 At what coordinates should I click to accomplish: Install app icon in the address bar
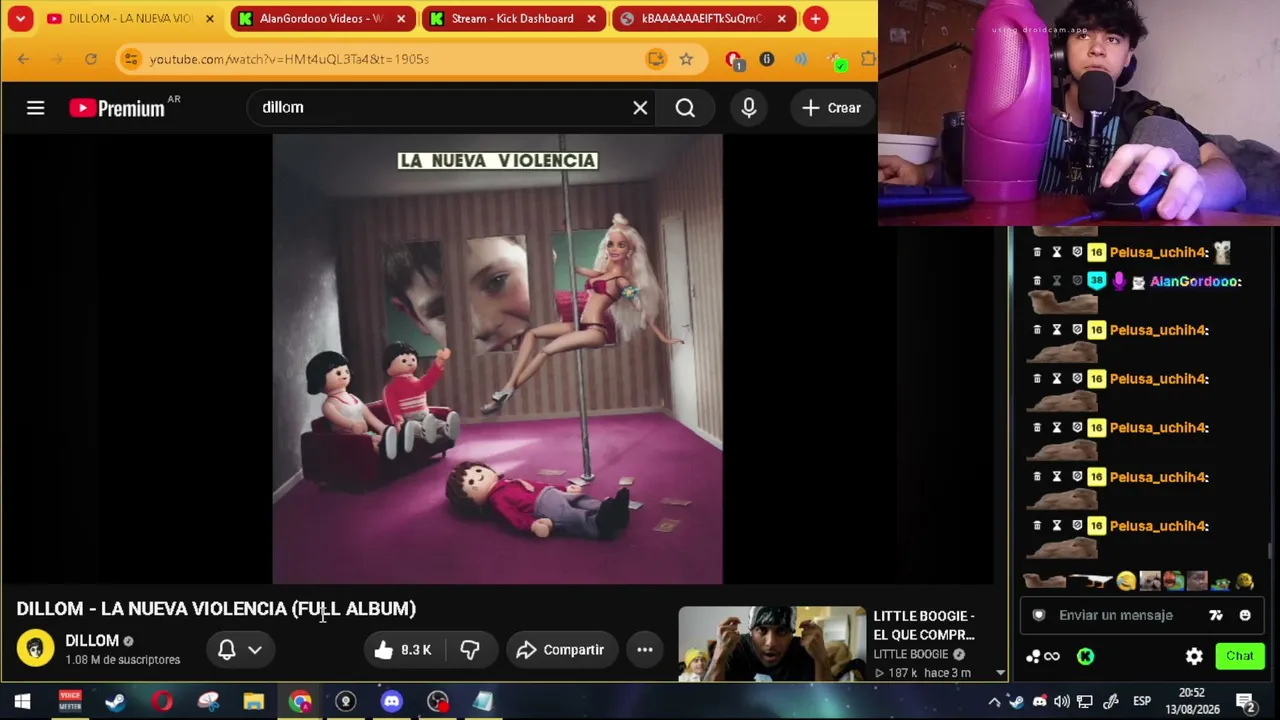(x=655, y=59)
